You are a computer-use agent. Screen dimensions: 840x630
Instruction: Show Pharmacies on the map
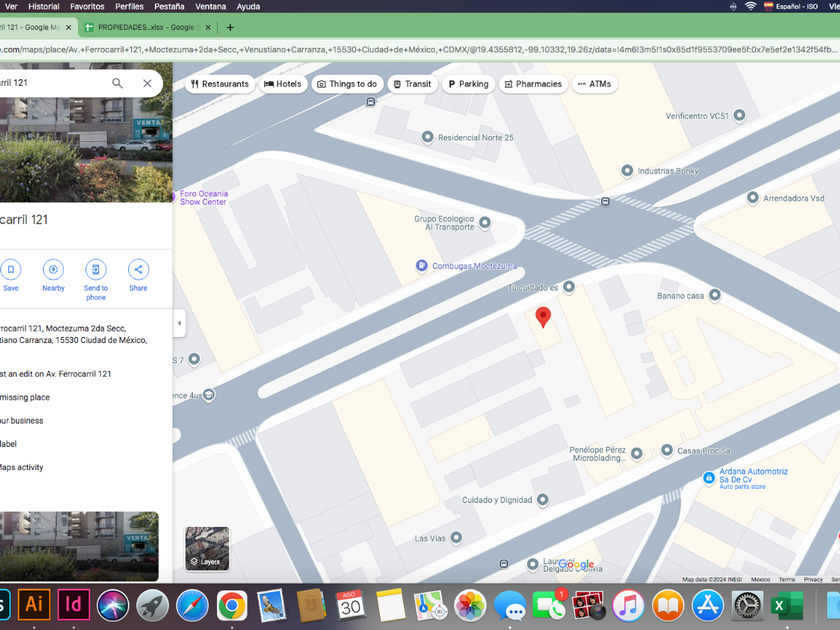point(533,84)
